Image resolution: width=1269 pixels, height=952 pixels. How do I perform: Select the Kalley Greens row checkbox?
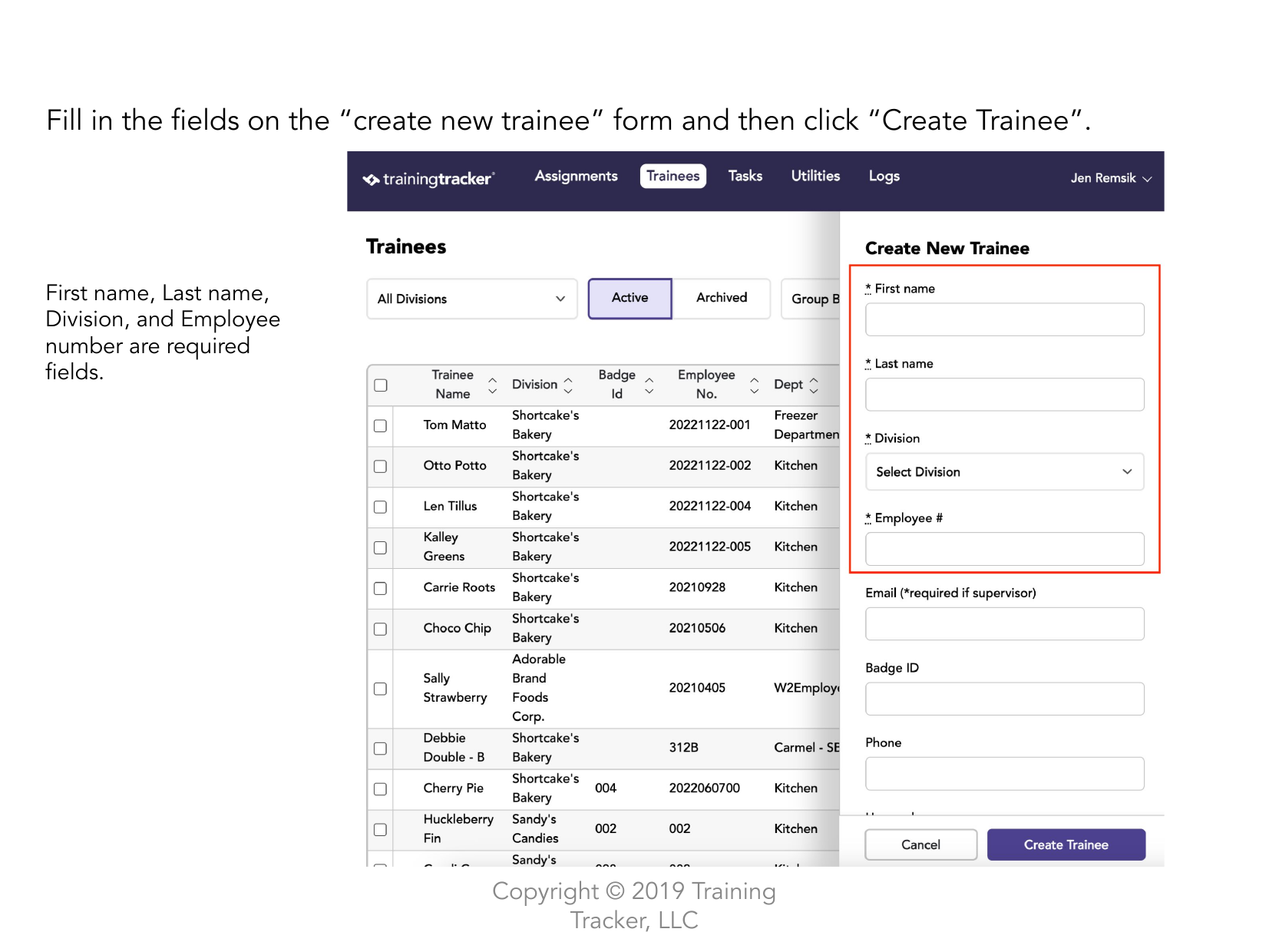380,547
